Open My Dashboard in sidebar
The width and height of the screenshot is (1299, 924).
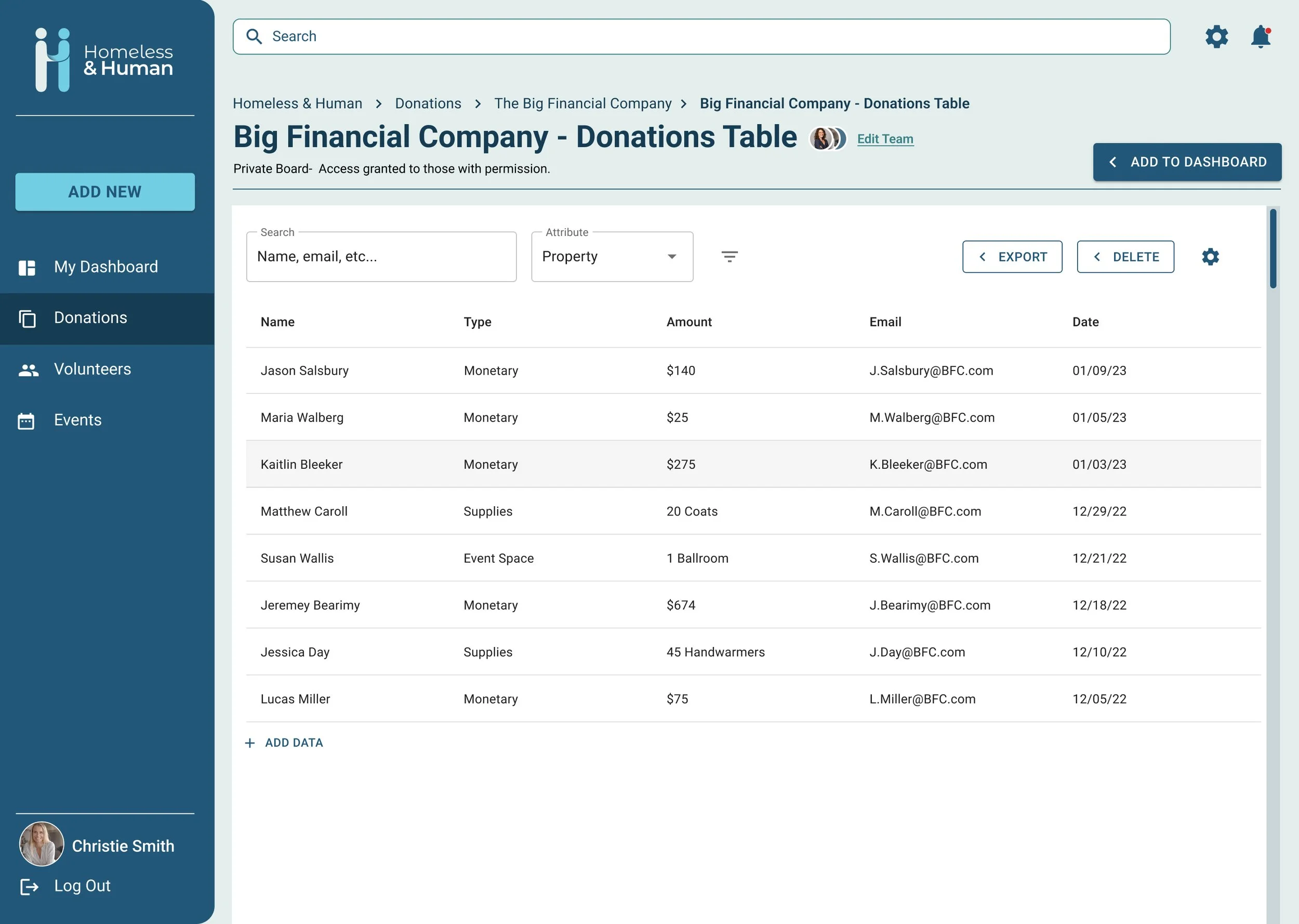pos(106,267)
